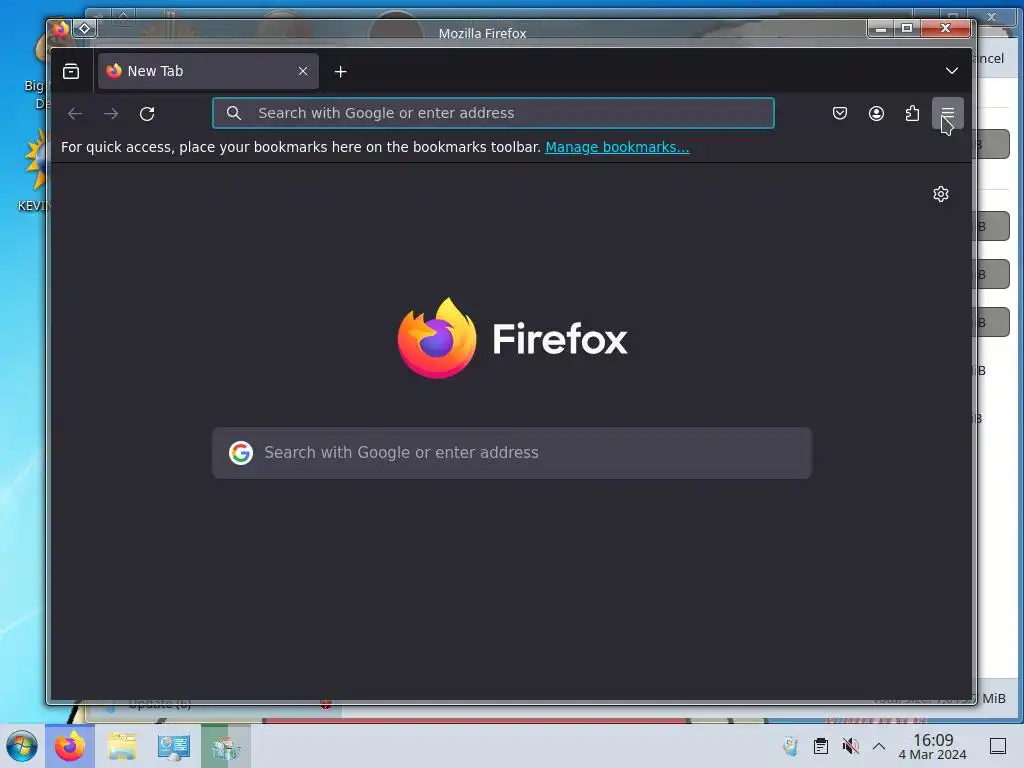Image resolution: width=1024 pixels, height=768 pixels.
Task: Close the New Tab tab
Action: pyautogui.click(x=303, y=71)
